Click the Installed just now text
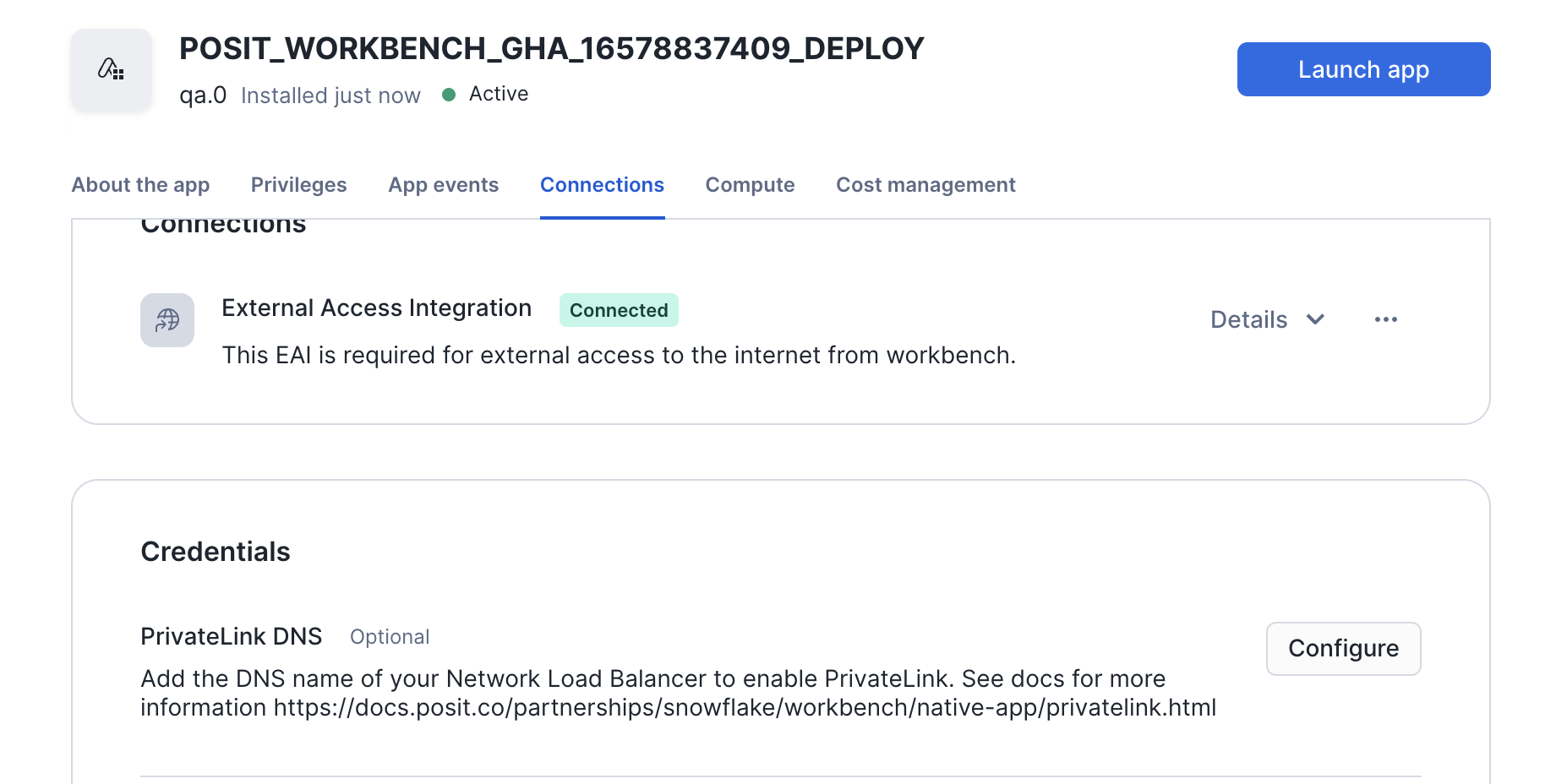 click(330, 95)
